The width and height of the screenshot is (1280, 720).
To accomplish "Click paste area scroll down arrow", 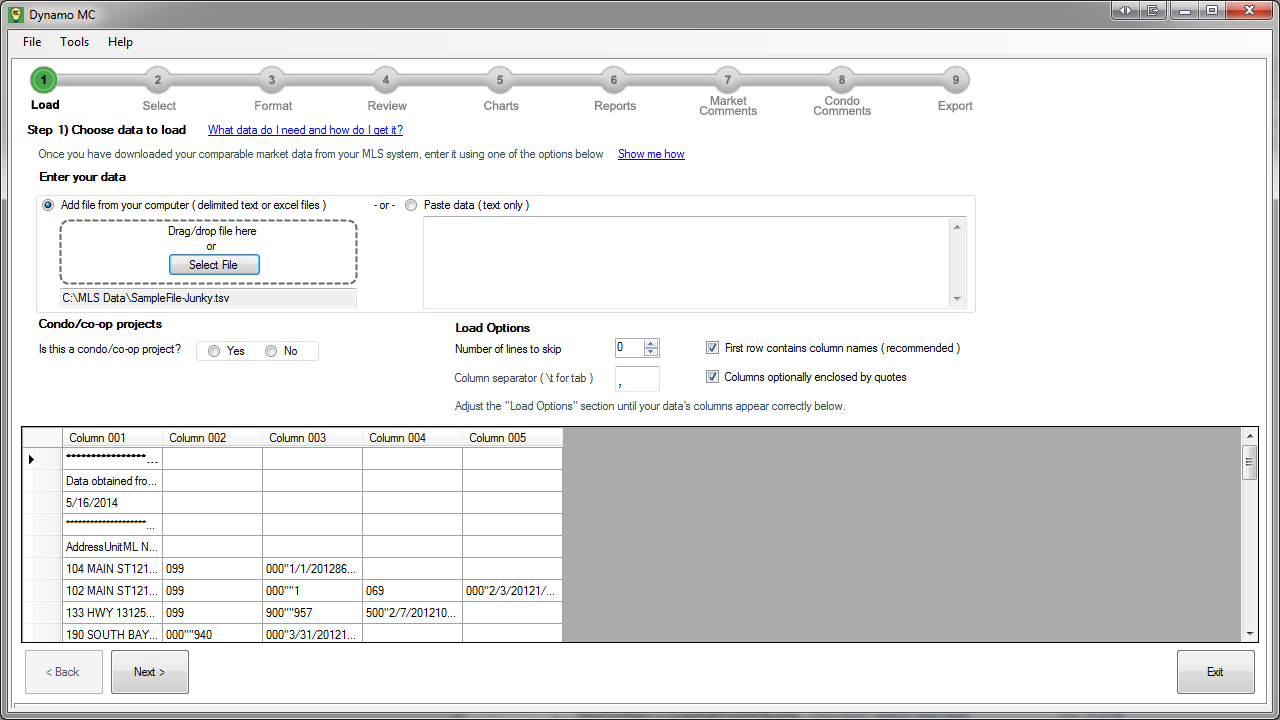I will tap(958, 299).
